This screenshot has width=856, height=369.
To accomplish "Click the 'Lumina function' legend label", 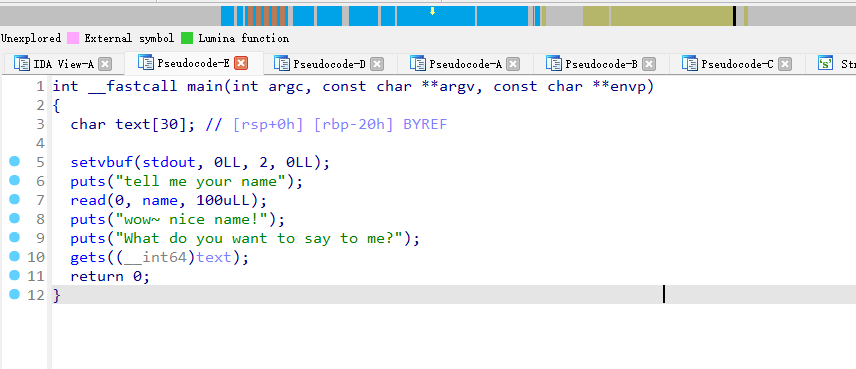I will tap(243, 38).
